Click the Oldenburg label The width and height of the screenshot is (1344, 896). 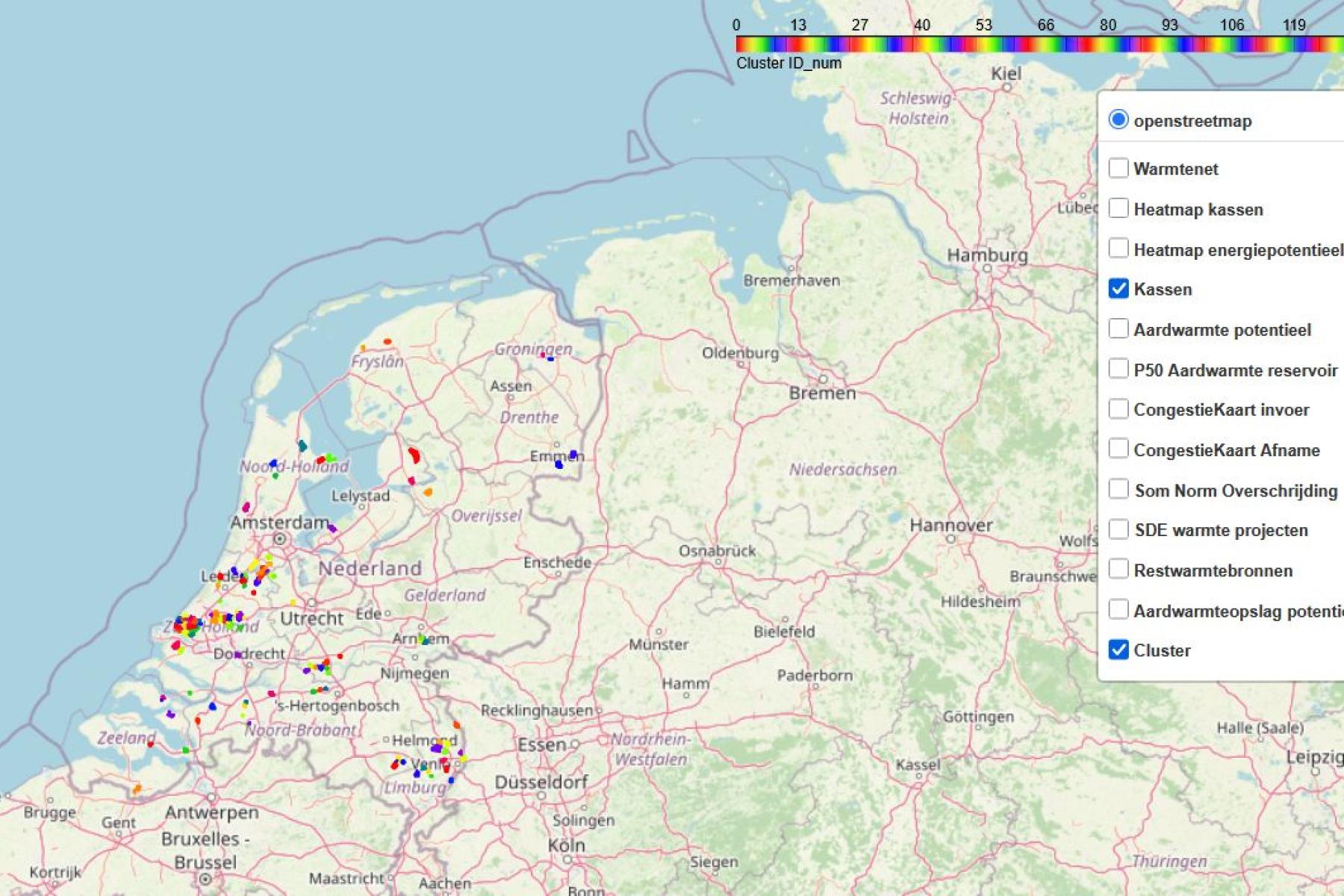click(740, 352)
